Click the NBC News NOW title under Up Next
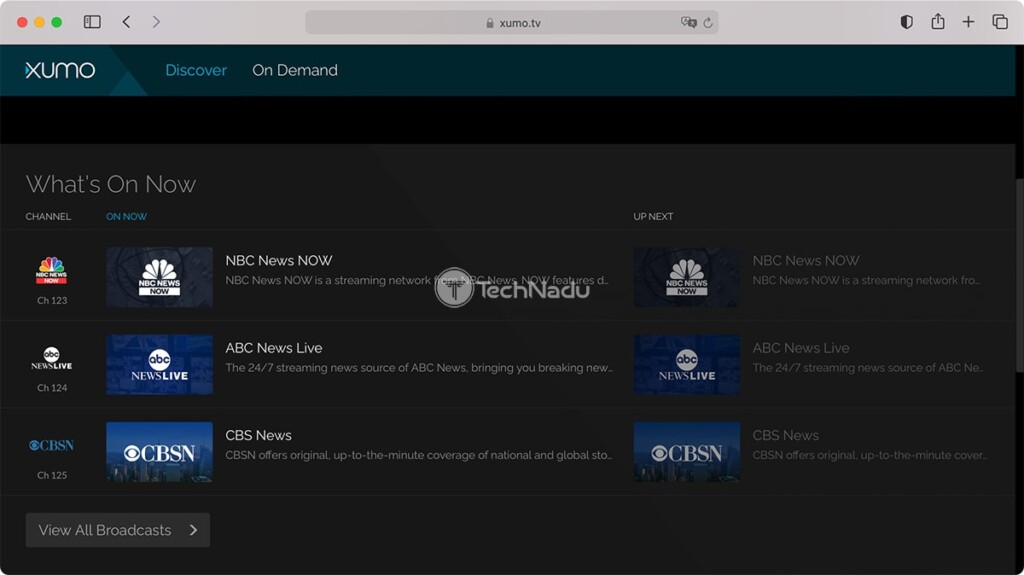The image size is (1024, 575). [x=806, y=261]
